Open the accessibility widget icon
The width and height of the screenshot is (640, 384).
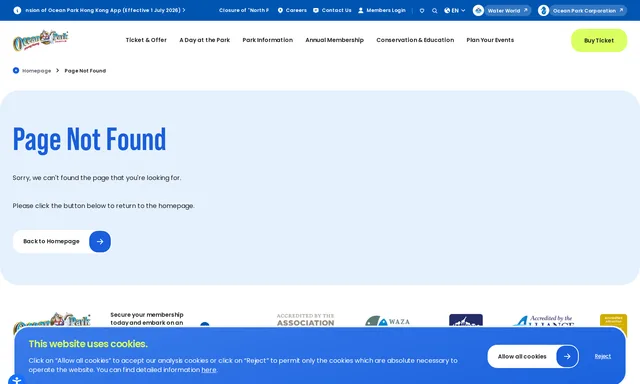[x=16, y=380]
